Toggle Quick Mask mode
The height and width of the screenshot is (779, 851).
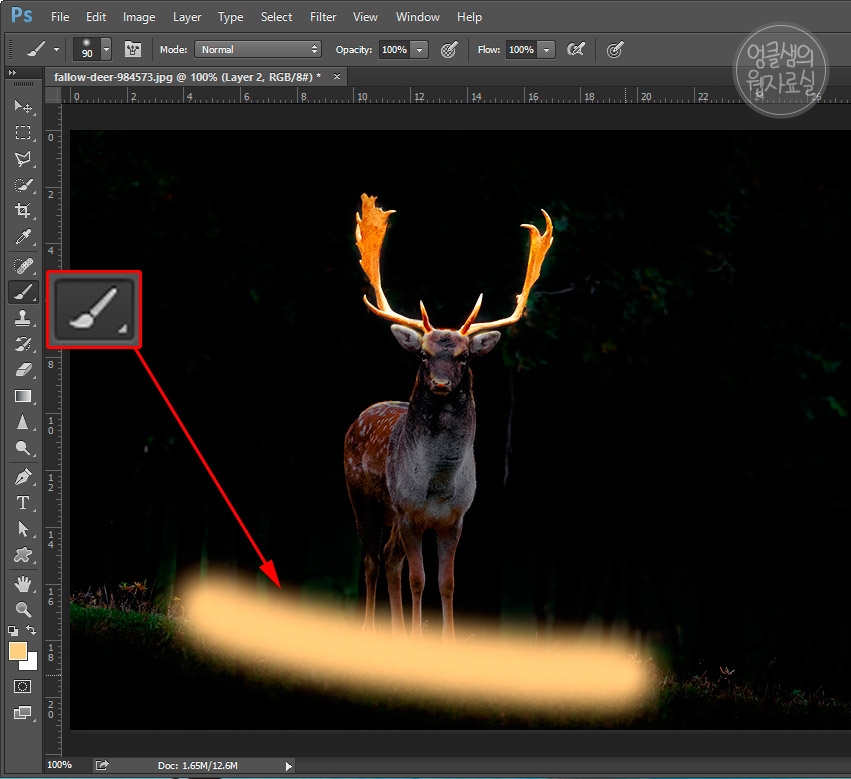(x=22, y=687)
